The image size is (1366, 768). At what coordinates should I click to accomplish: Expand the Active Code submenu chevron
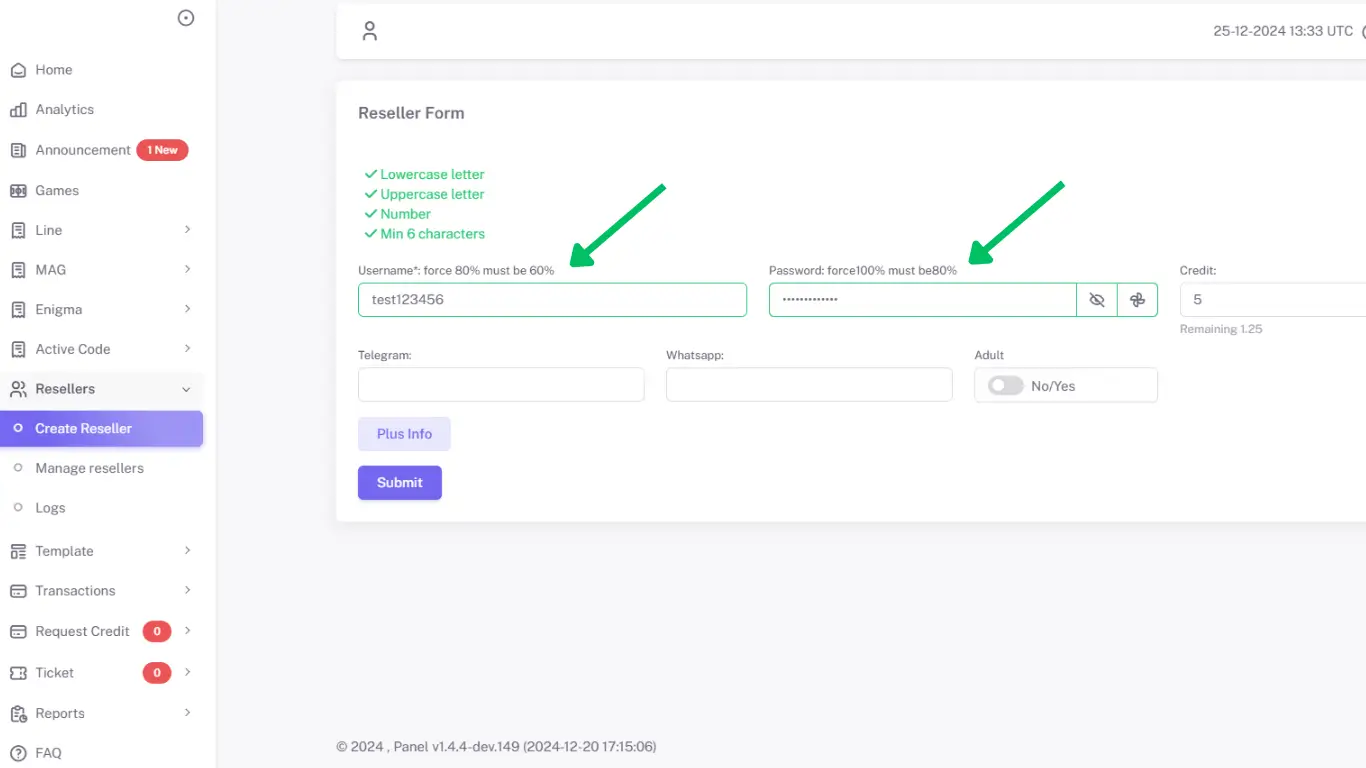(x=187, y=349)
